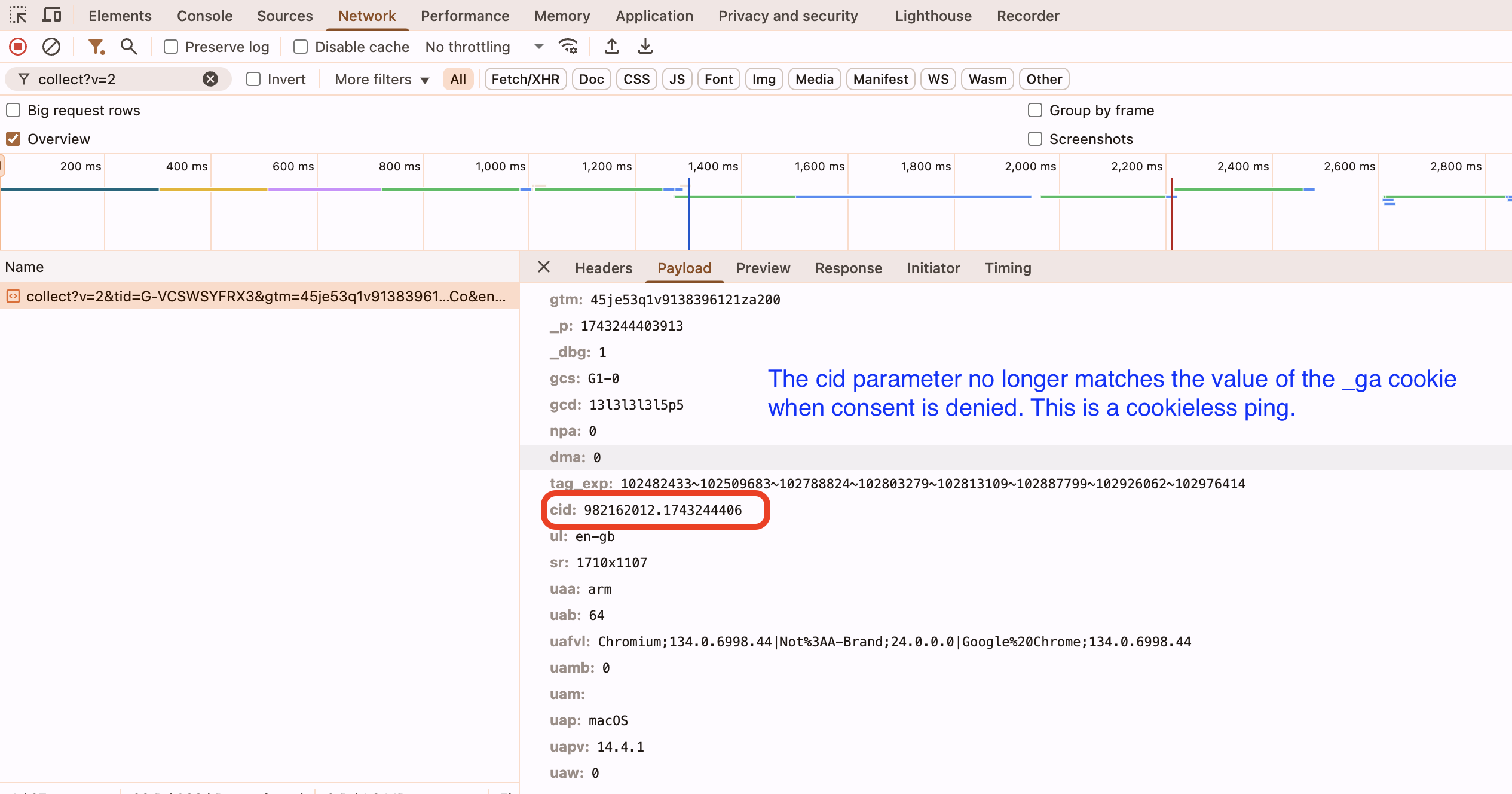The image size is (1512, 794).
Task: Select the cid value 982162012.1743244406
Action: 663,510
